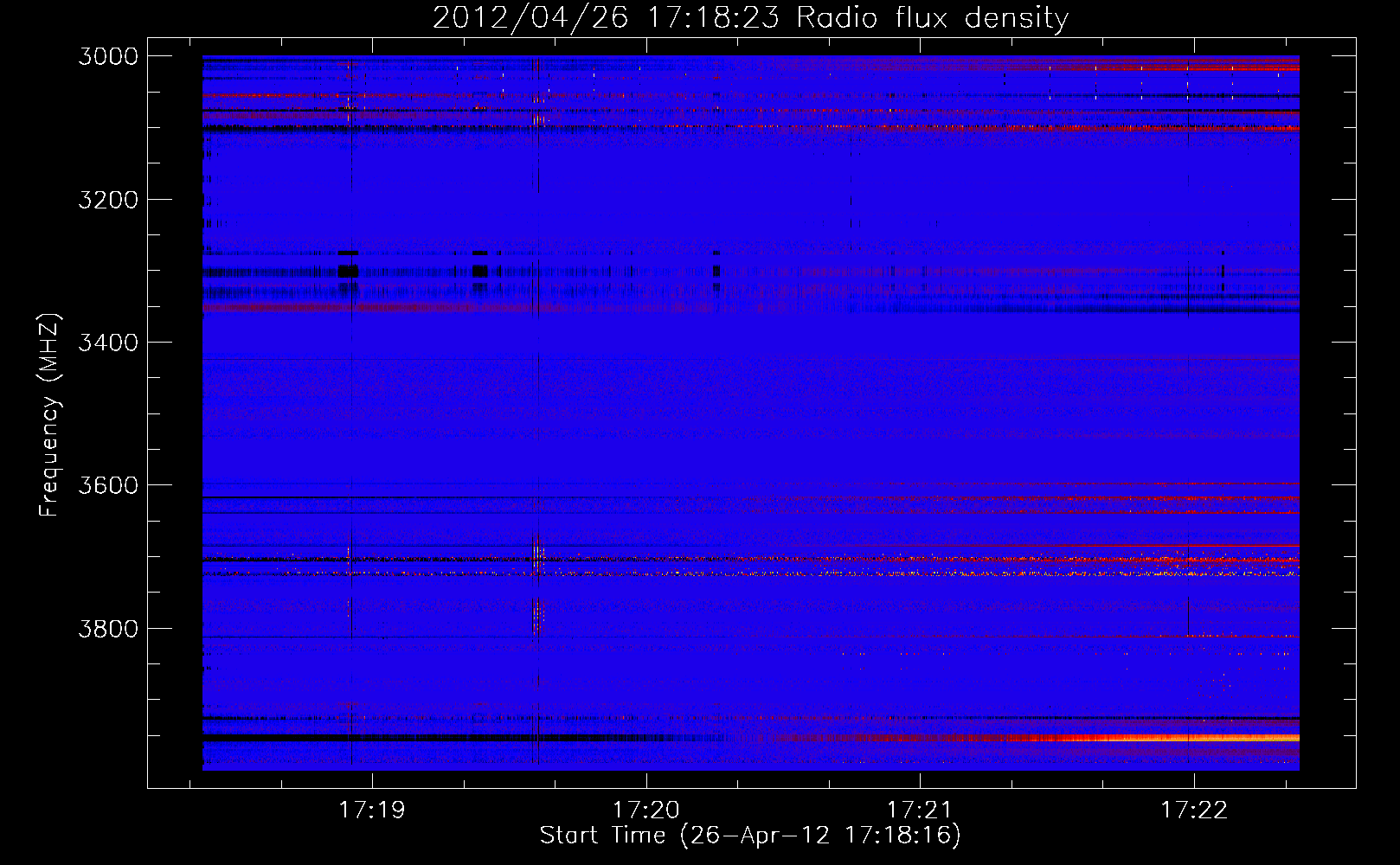Click the 17:19 time axis label
The height and width of the screenshot is (865, 1400).
click(x=372, y=810)
